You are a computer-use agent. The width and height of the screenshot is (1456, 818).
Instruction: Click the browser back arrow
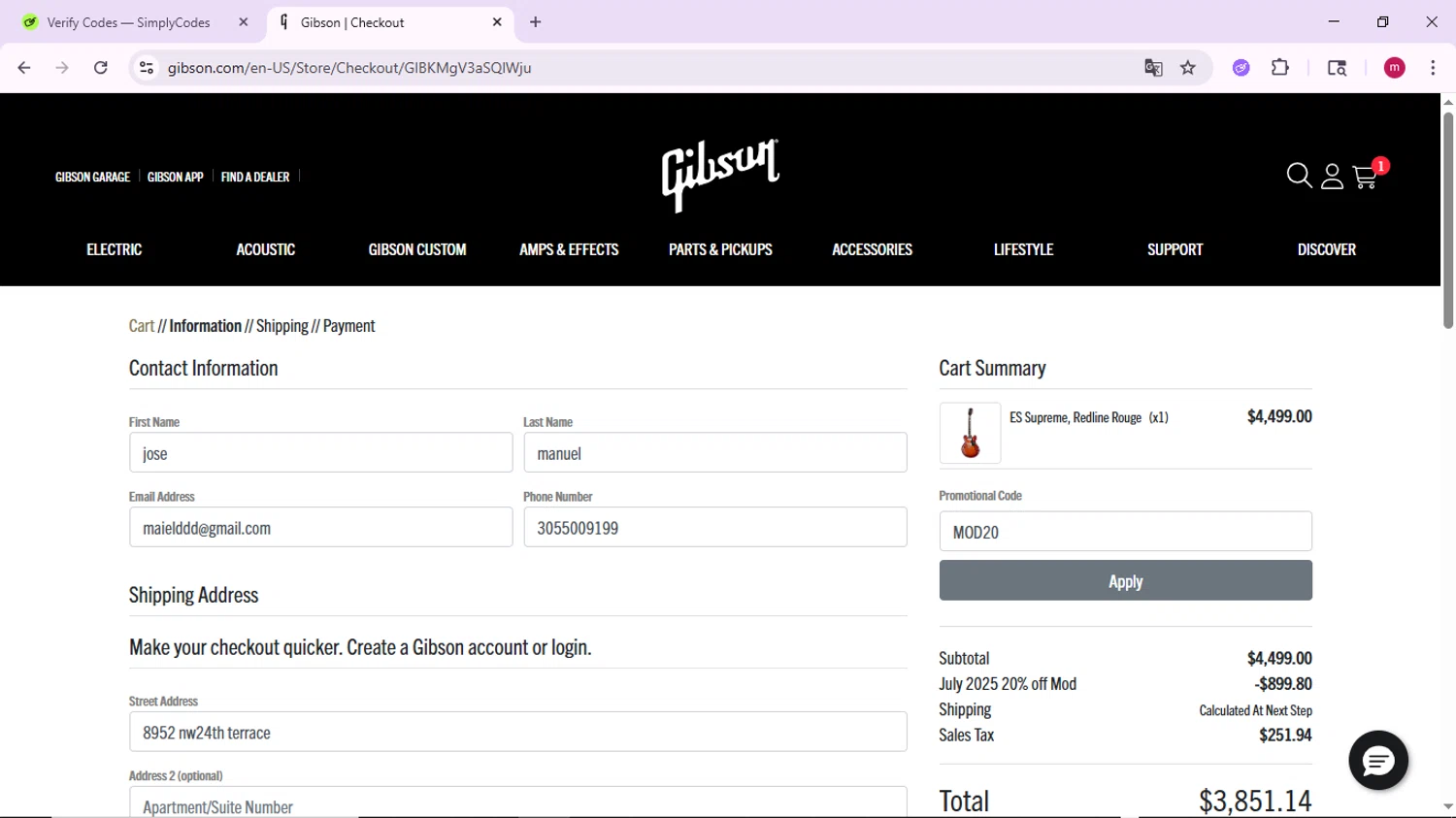point(24,68)
